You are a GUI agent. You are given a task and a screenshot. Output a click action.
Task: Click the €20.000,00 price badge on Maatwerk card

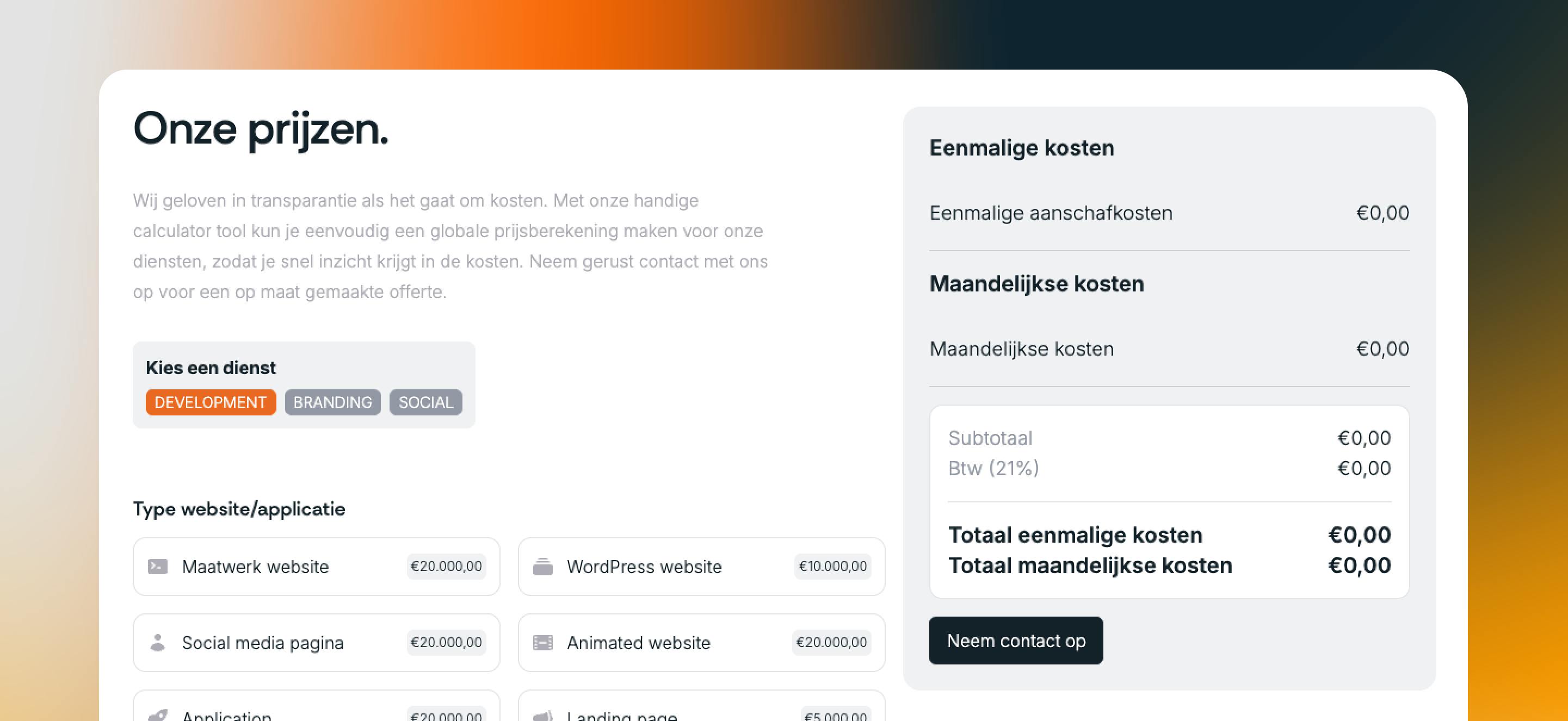[x=446, y=567]
